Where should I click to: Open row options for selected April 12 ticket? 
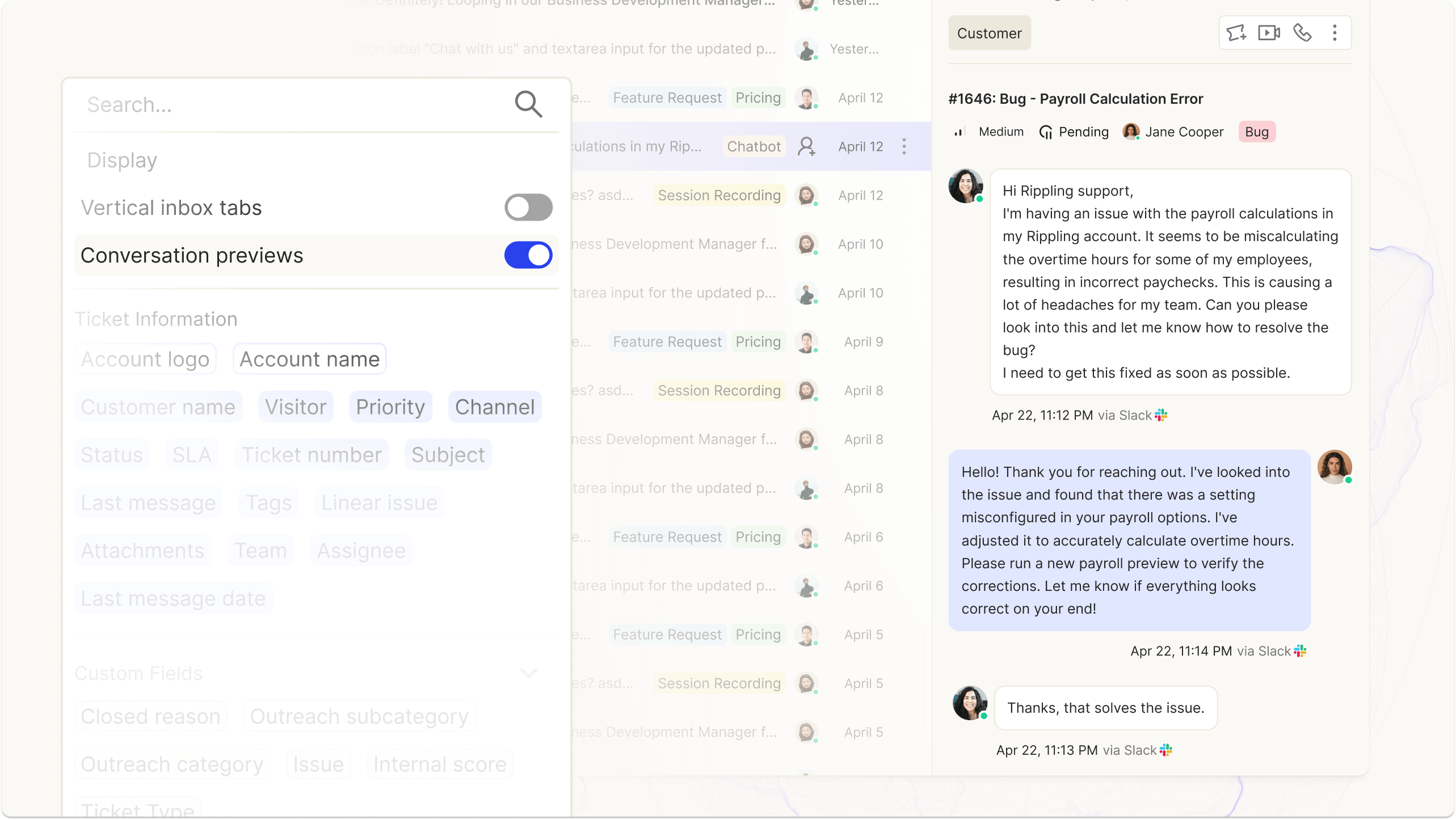click(904, 146)
